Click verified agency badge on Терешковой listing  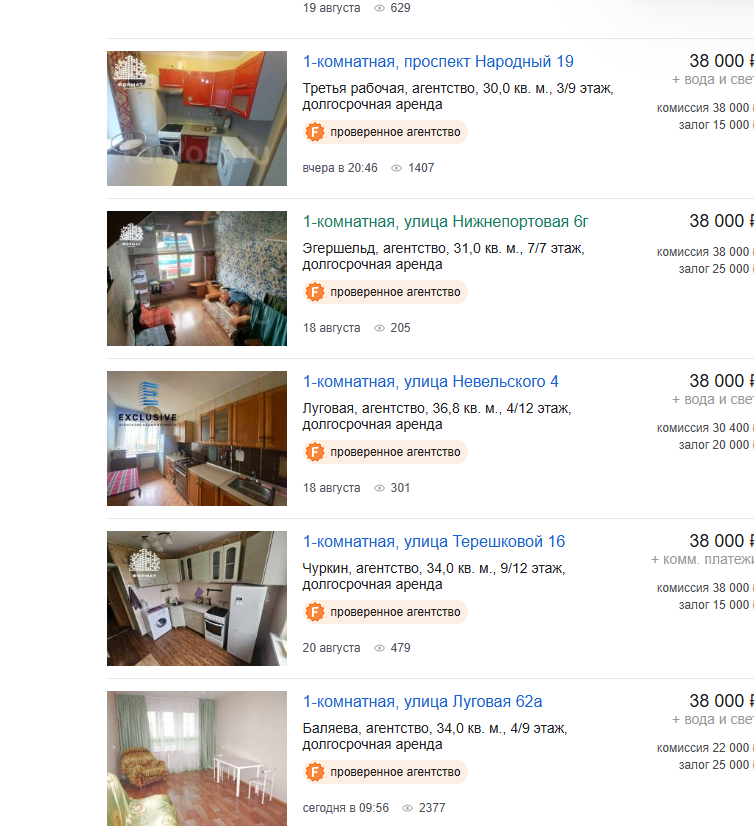click(385, 611)
